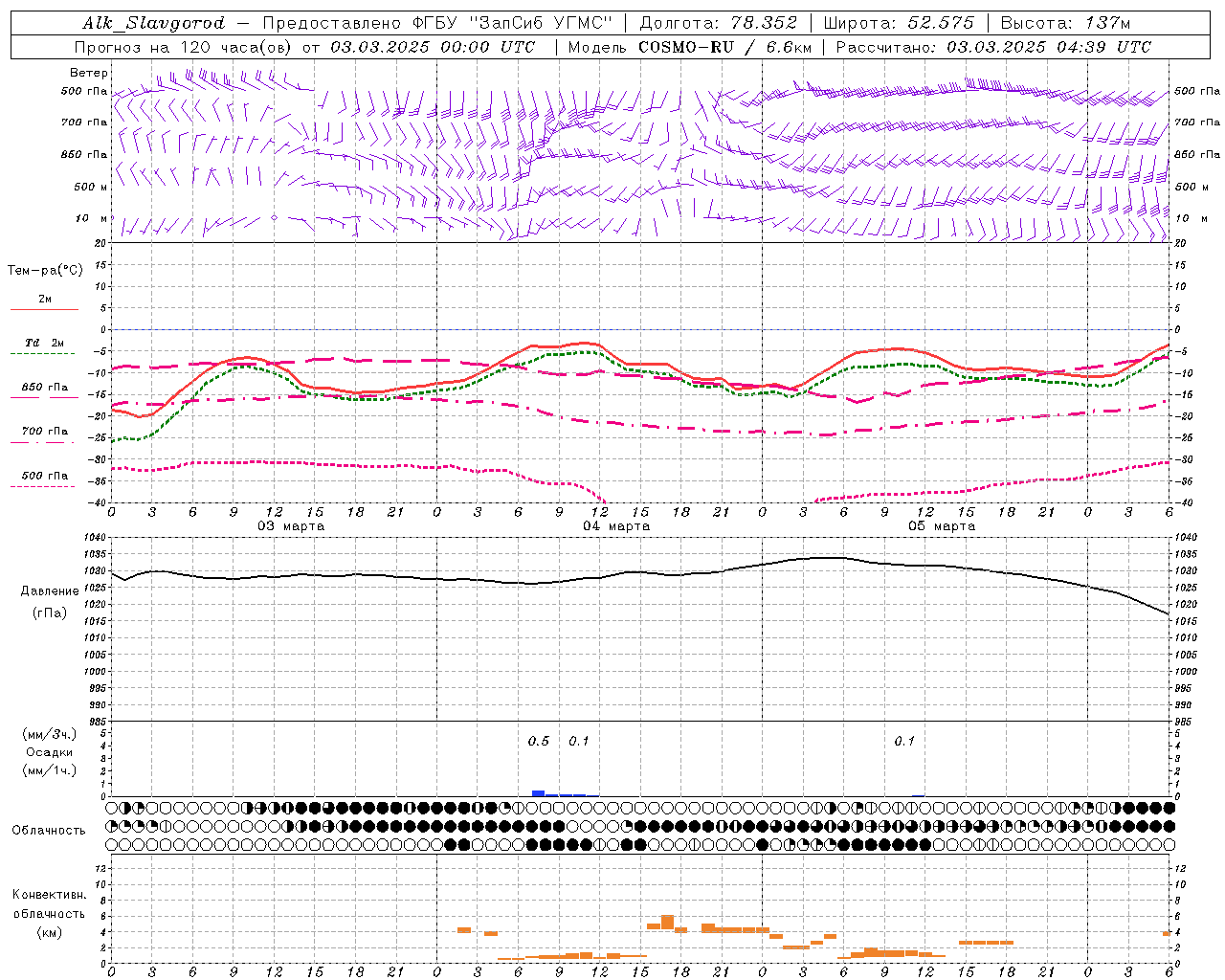Click the forecast start 03.03.2025 00:00 UTC
Viewport: 1225px width, 980px height.
433,47
